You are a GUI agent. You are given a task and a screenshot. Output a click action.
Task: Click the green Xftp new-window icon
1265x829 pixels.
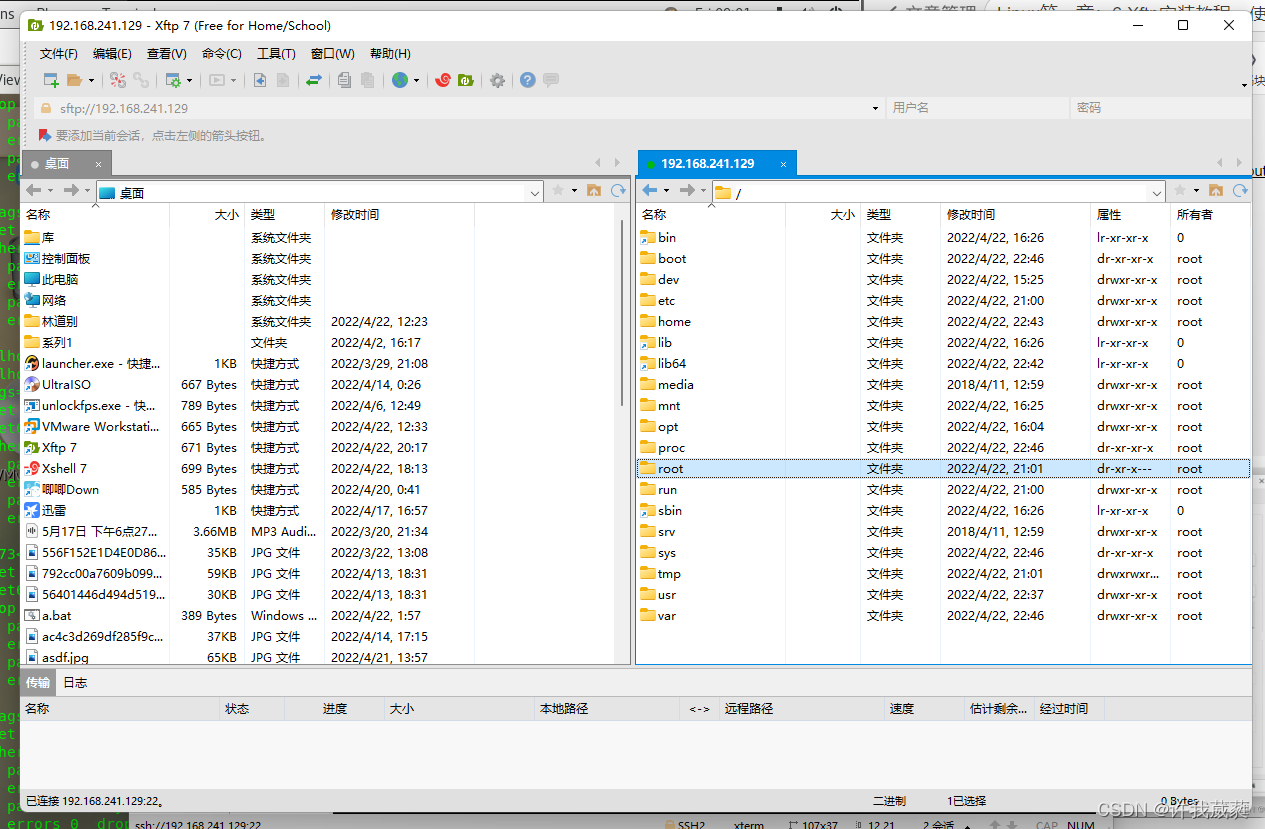point(465,80)
